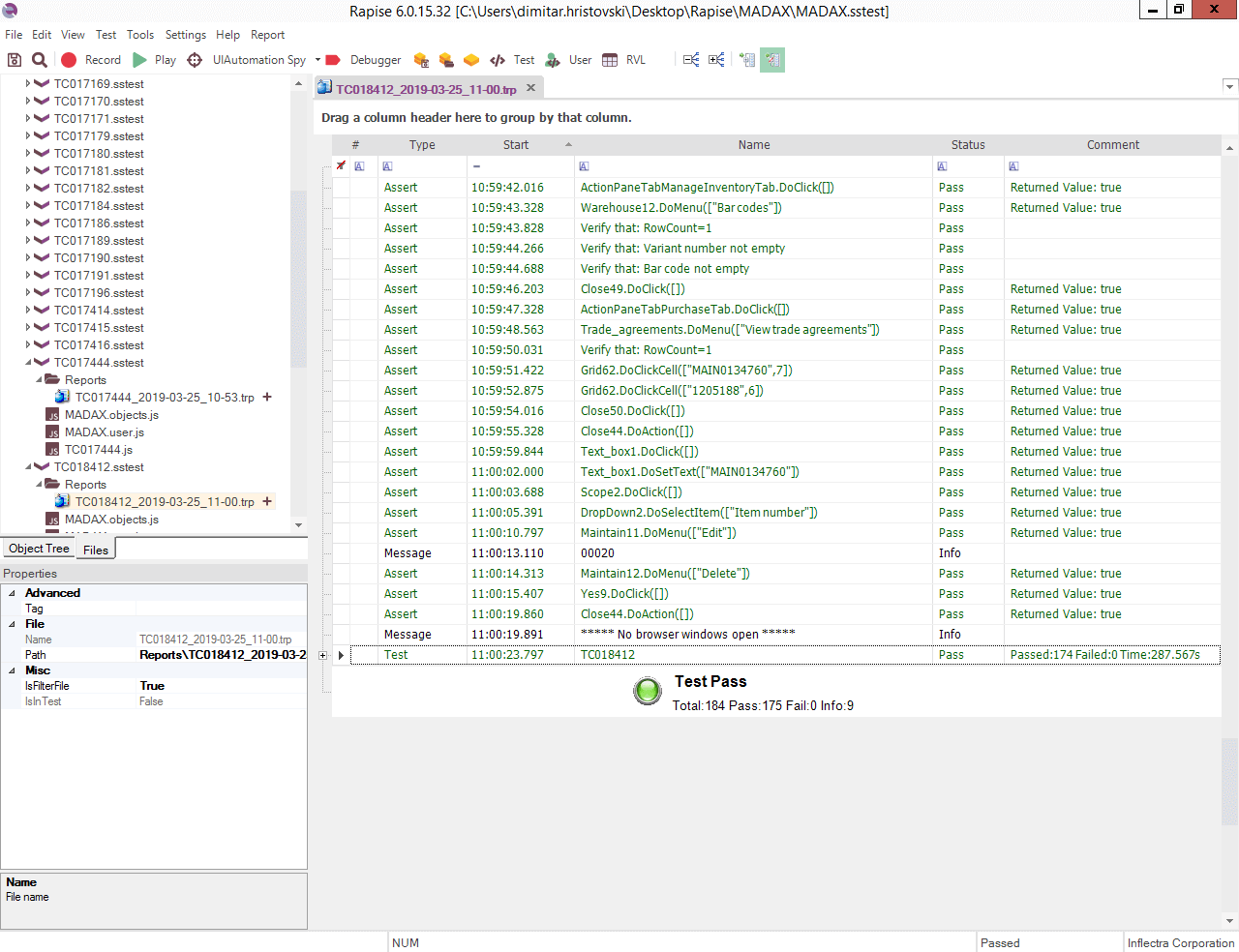Screen dimensions: 1239x952
Task: Click the clear filter icon in the grid filter row
Action: coord(341,165)
